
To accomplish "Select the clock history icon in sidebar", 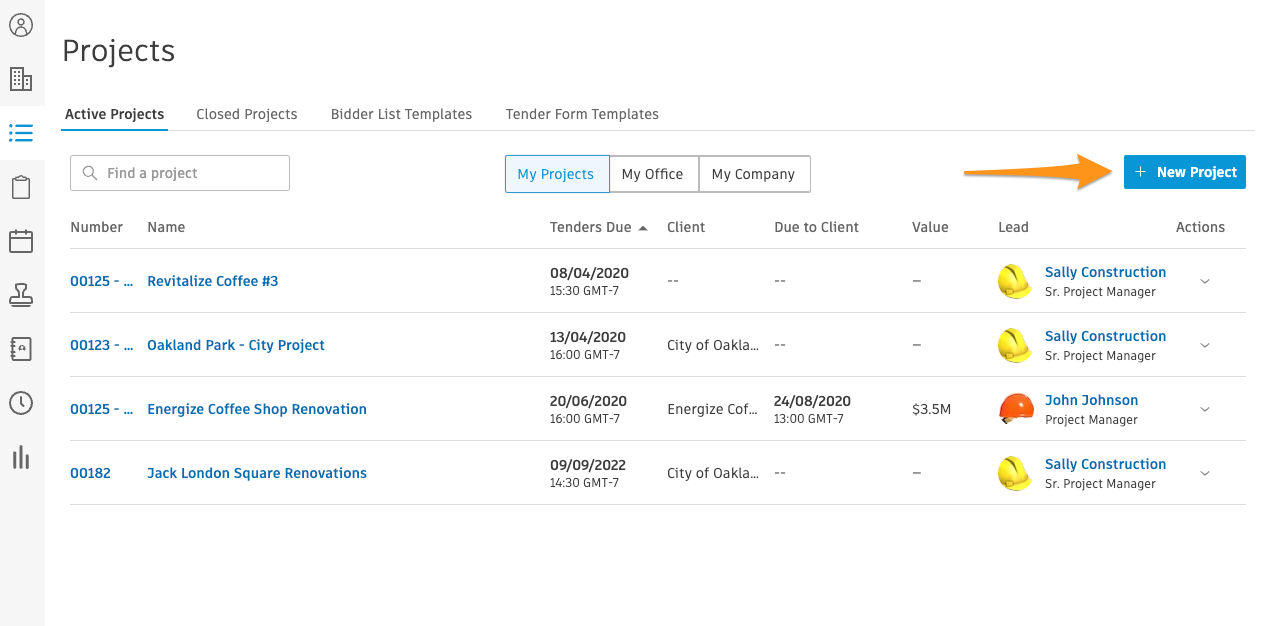I will click(22, 403).
